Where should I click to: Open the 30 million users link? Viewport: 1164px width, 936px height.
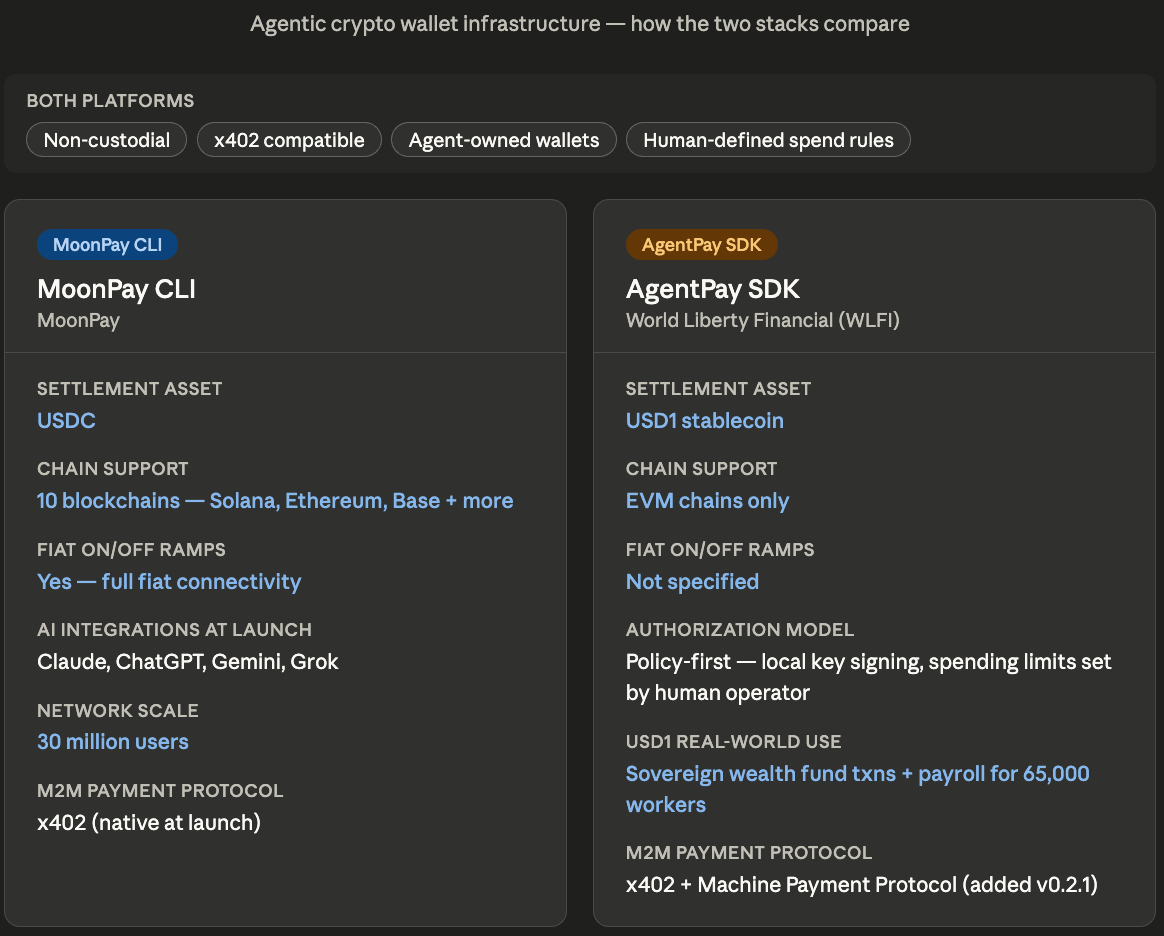point(113,742)
